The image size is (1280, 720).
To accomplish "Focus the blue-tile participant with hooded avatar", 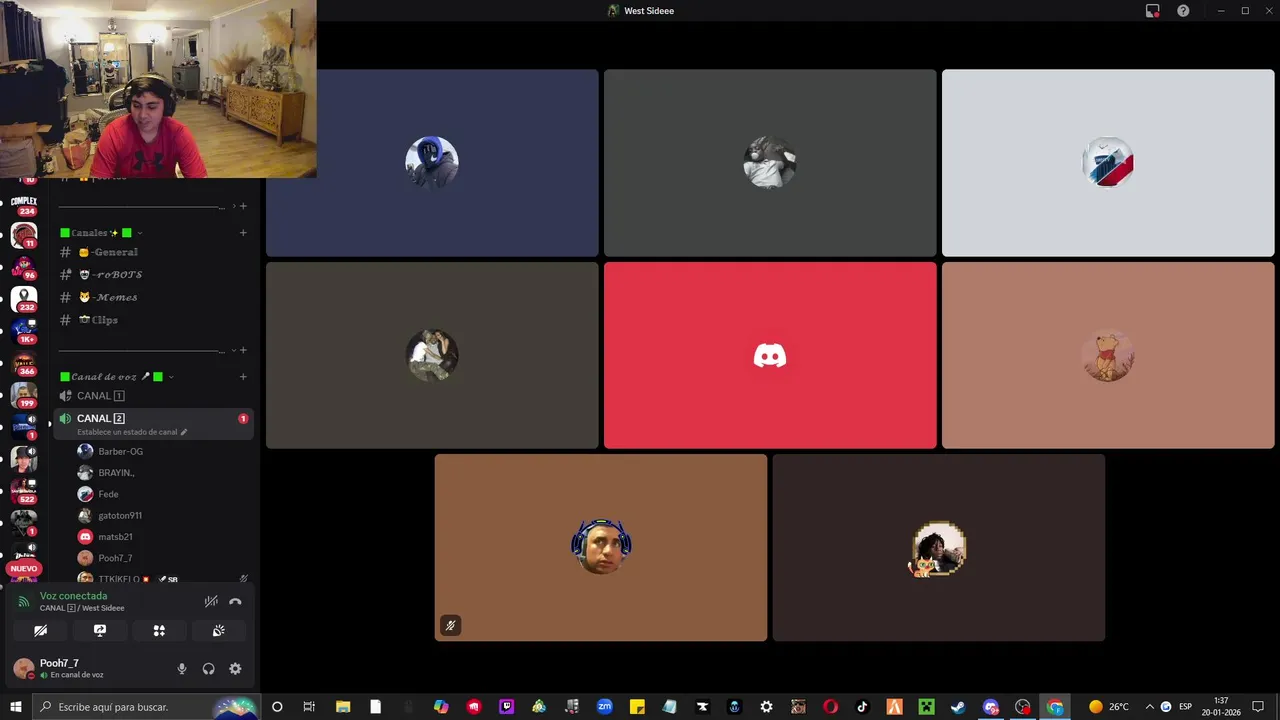I will (432, 163).
